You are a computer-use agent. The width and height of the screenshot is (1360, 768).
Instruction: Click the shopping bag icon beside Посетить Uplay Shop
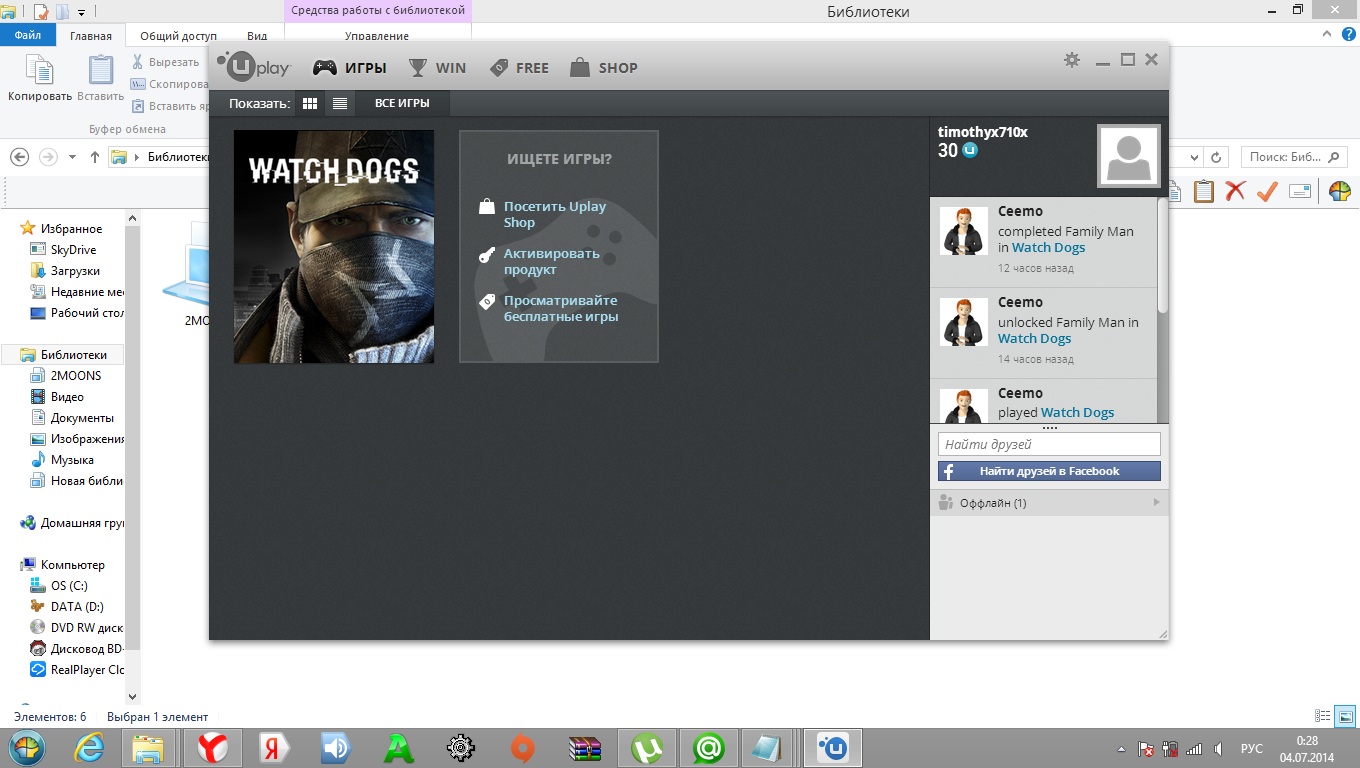click(487, 207)
